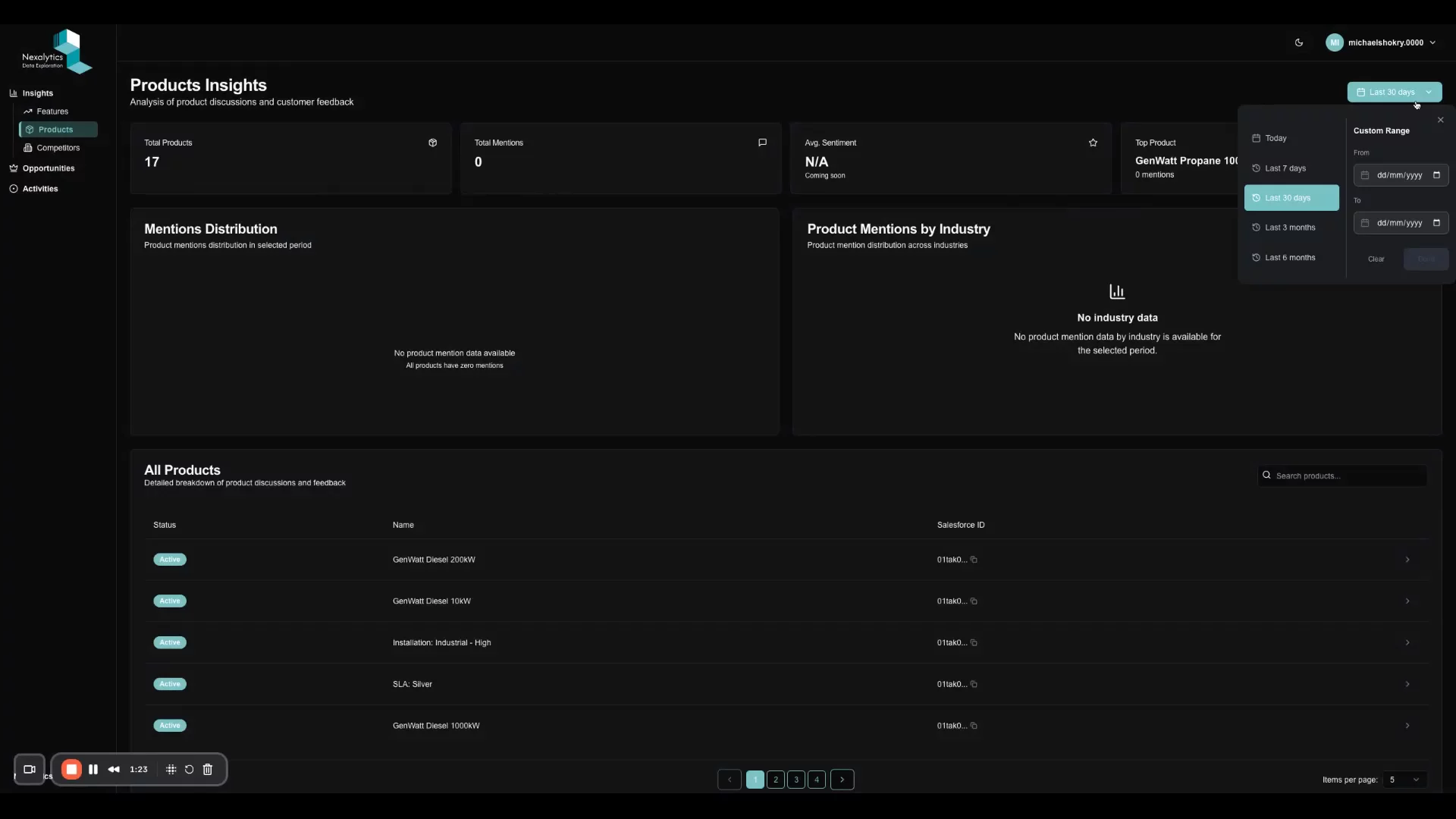
Task: Delete the recording using the trash icon
Action: (x=207, y=769)
